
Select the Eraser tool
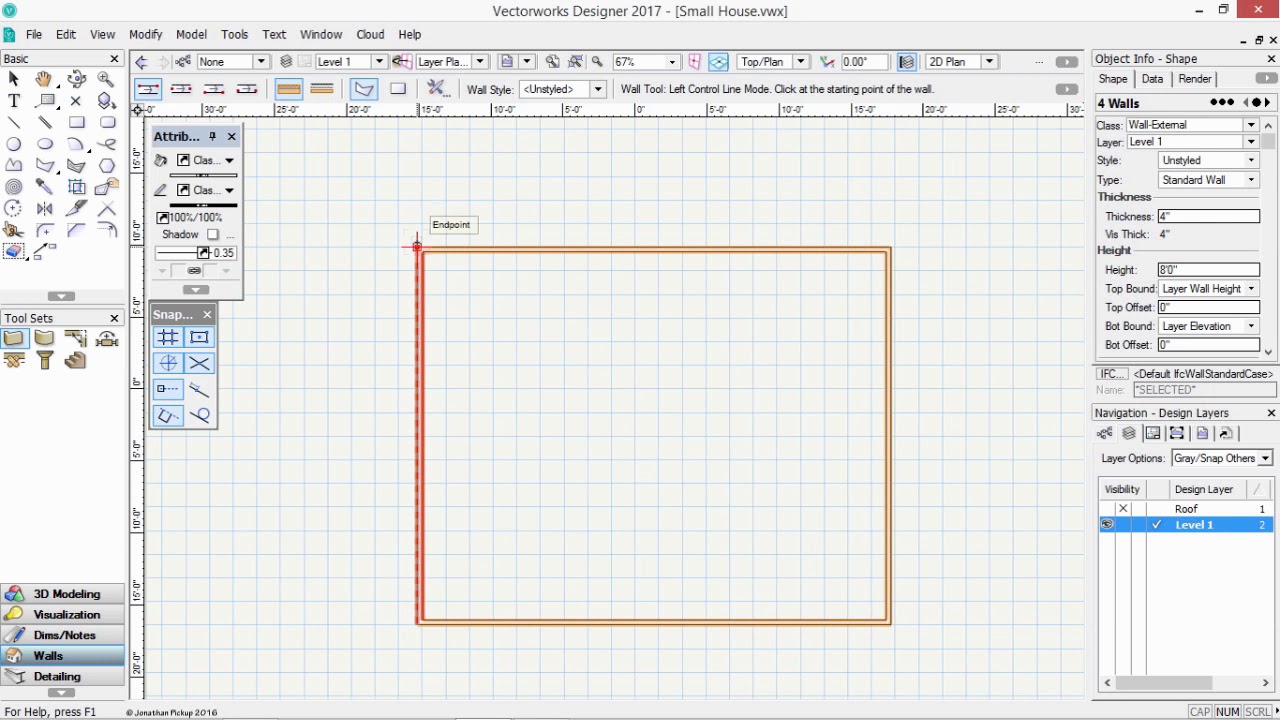coord(14,251)
